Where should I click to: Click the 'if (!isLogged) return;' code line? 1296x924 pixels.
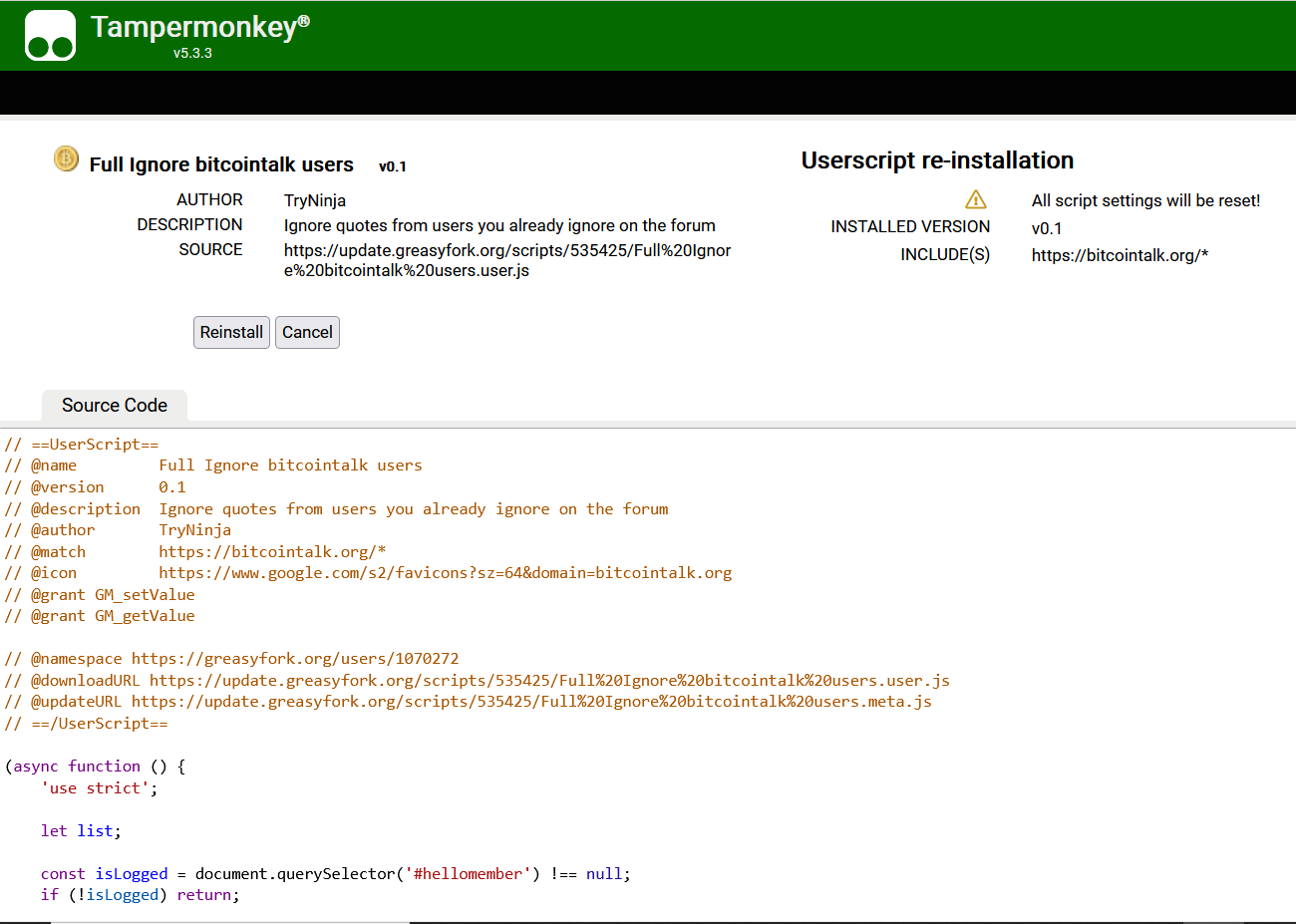coord(141,895)
